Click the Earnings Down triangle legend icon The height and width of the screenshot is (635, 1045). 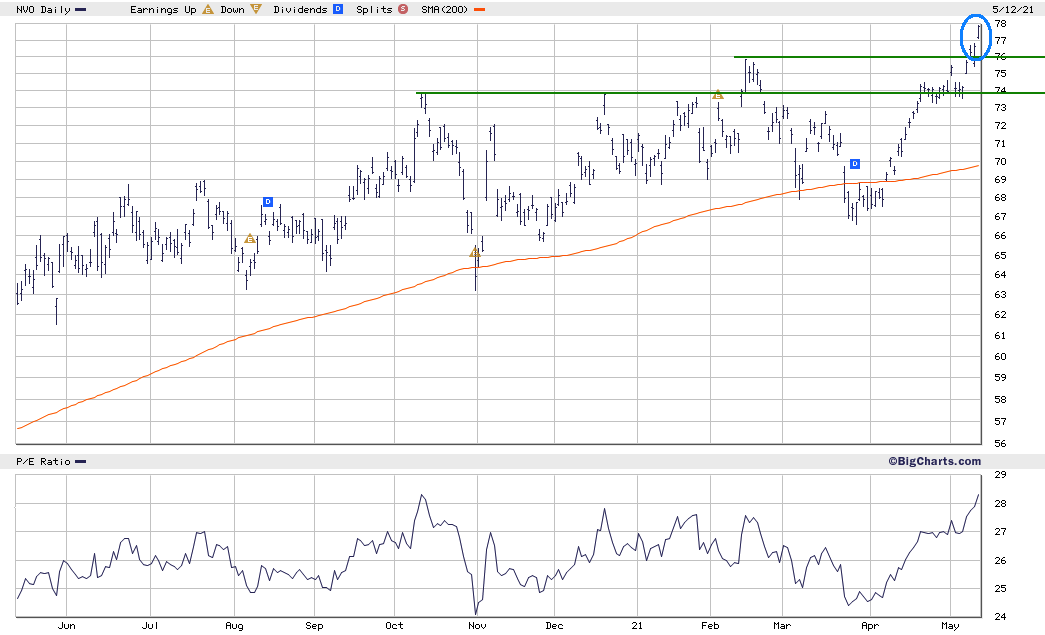pos(256,9)
